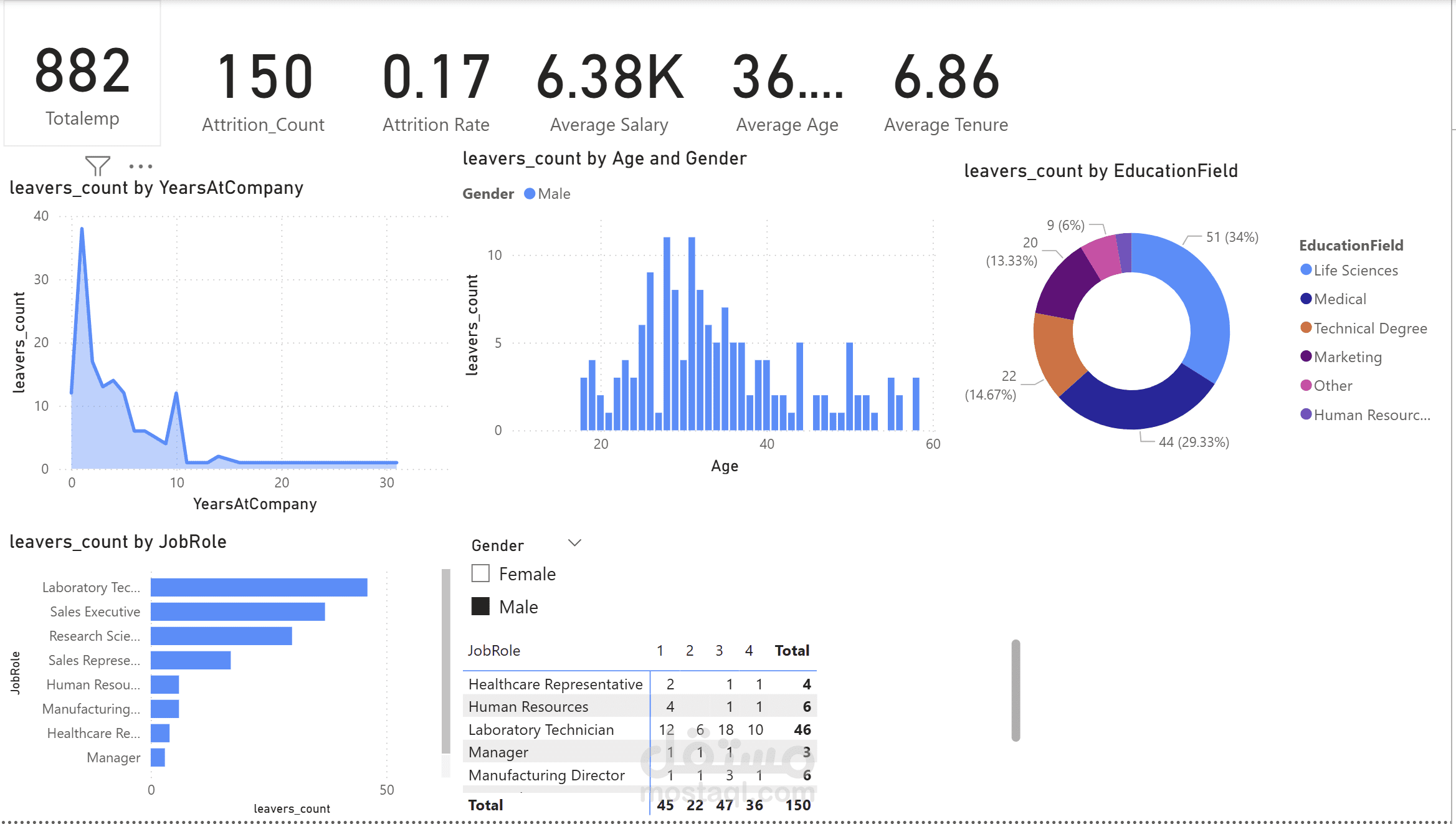The width and height of the screenshot is (1456, 824).
Task: Select the Medical legend item
Action: click(1339, 299)
